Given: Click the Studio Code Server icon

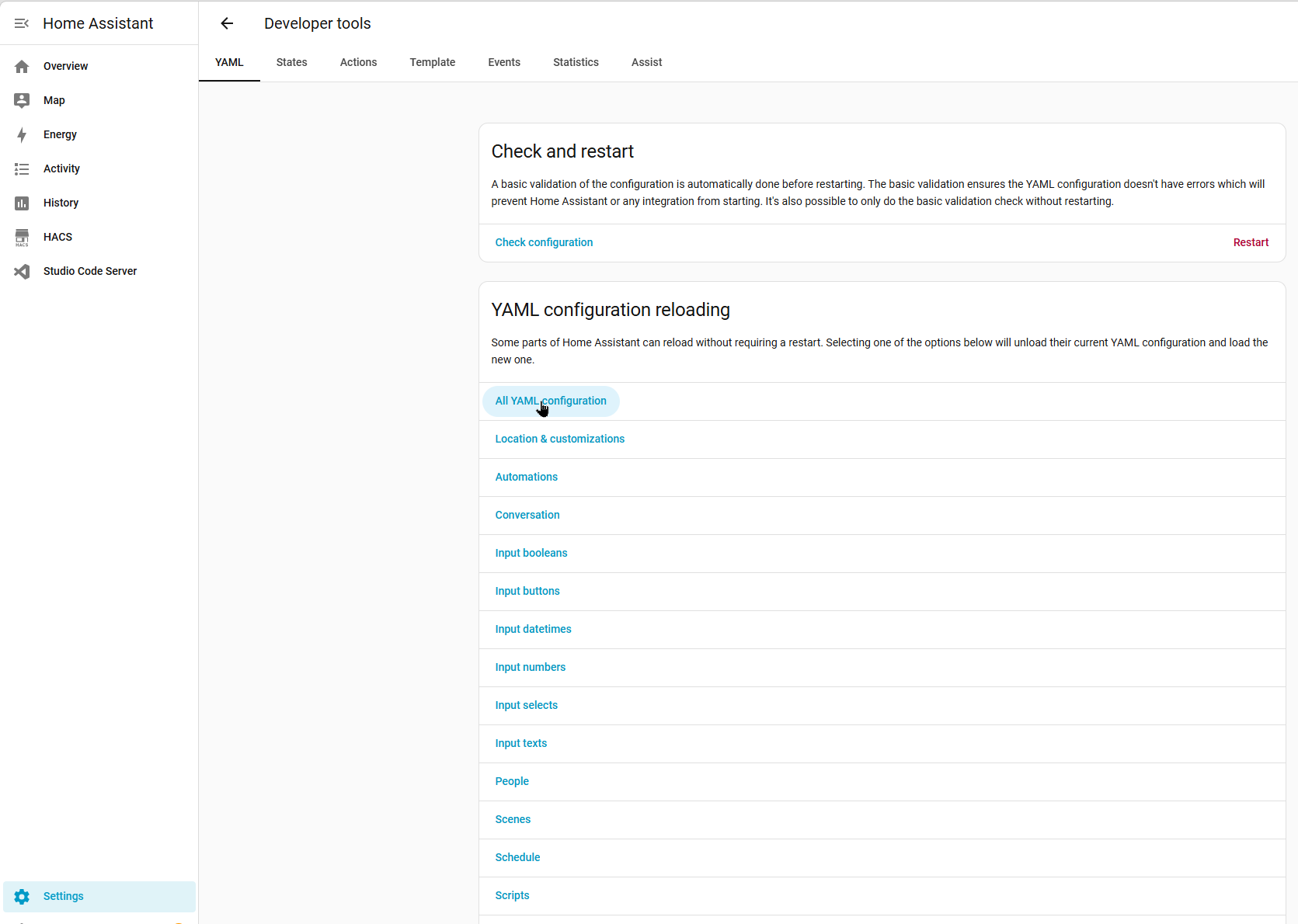Looking at the screenshot, I should (x=22, y=271).
